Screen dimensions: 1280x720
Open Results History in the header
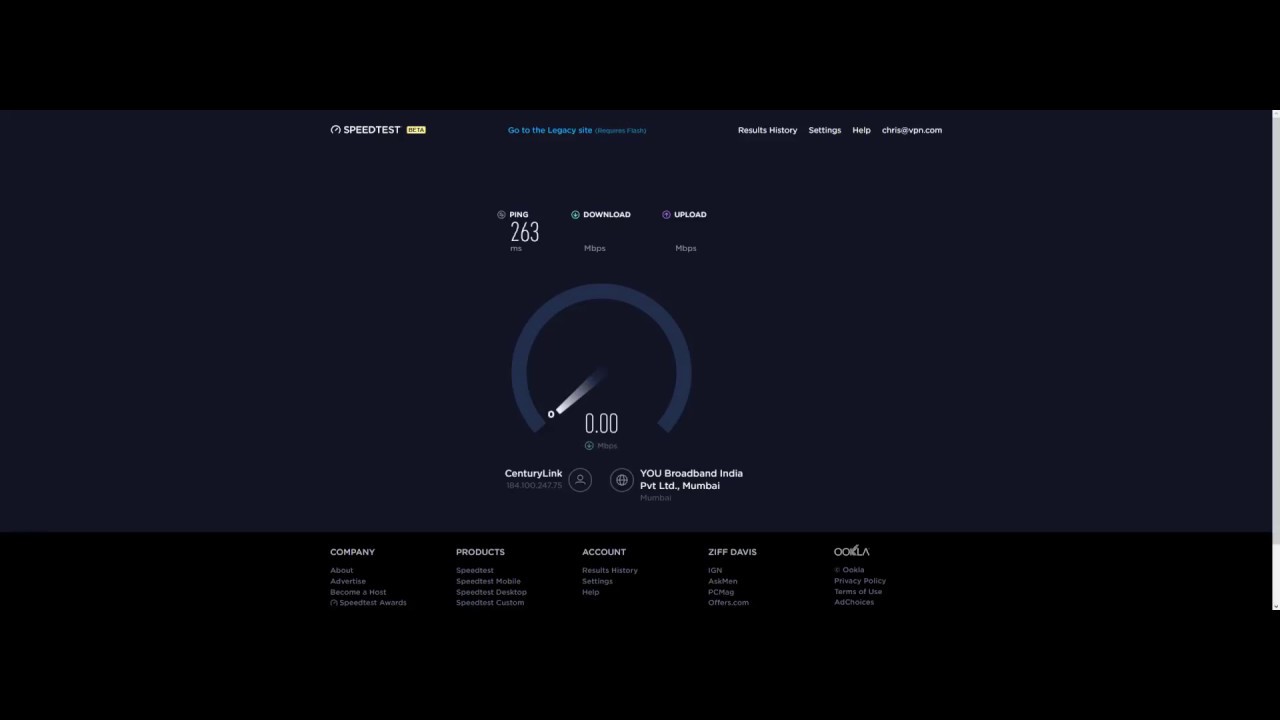pyautogui.click(x=767, y=130)
